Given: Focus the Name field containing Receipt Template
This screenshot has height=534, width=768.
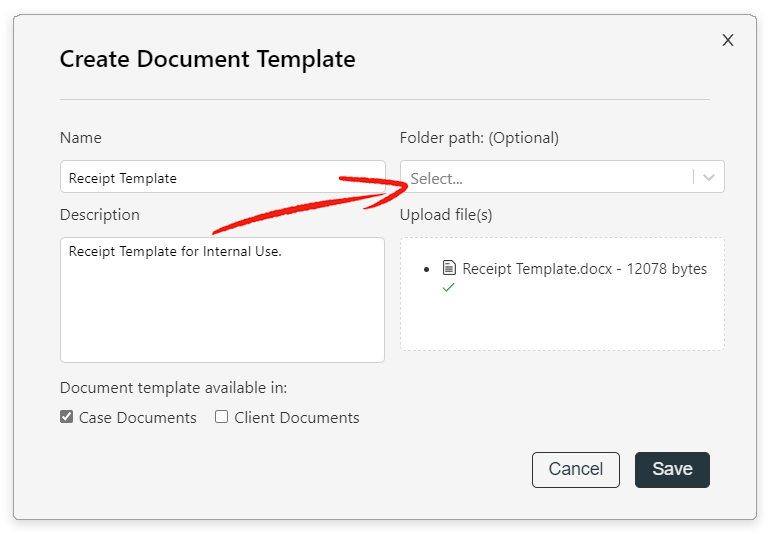Looking at the screenshot, I should (x=222, y=177).
